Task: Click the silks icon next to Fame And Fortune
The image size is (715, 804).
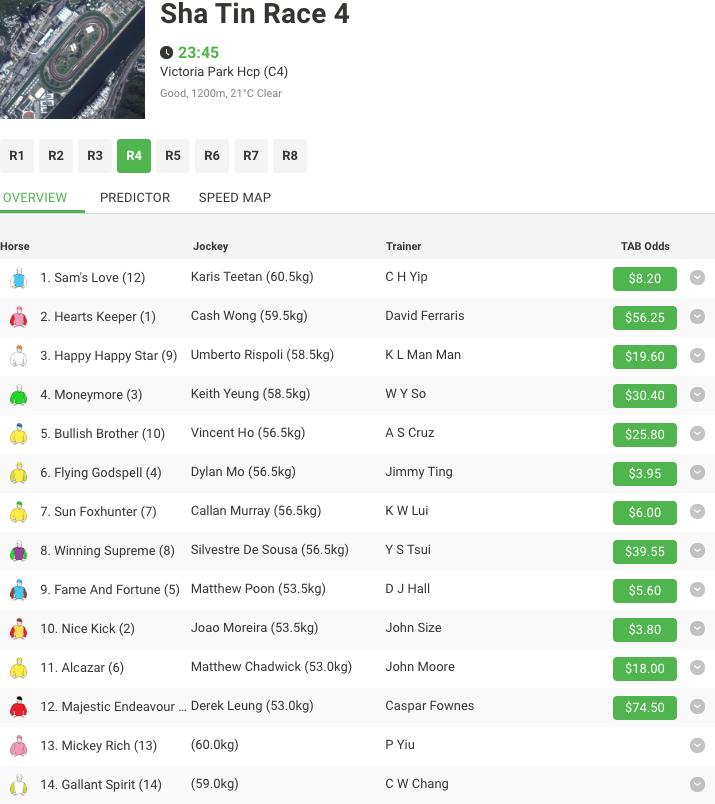Action: click(x=18, y=590)
